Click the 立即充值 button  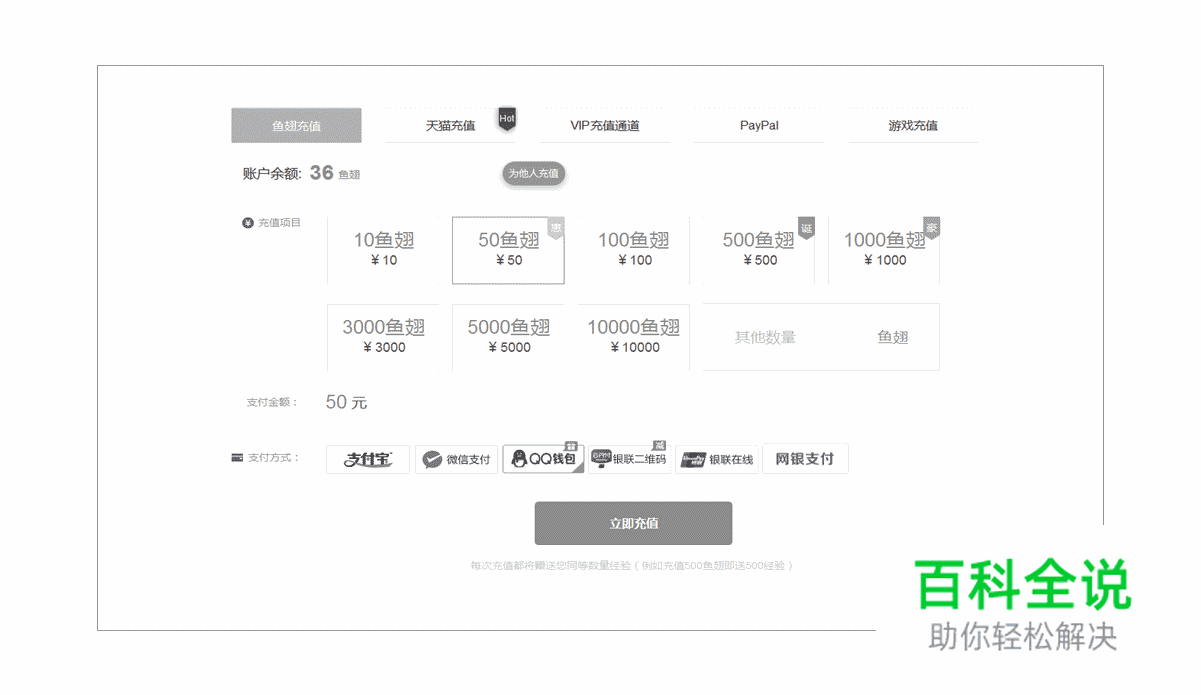pyautogui.click(x=633, y=523)
